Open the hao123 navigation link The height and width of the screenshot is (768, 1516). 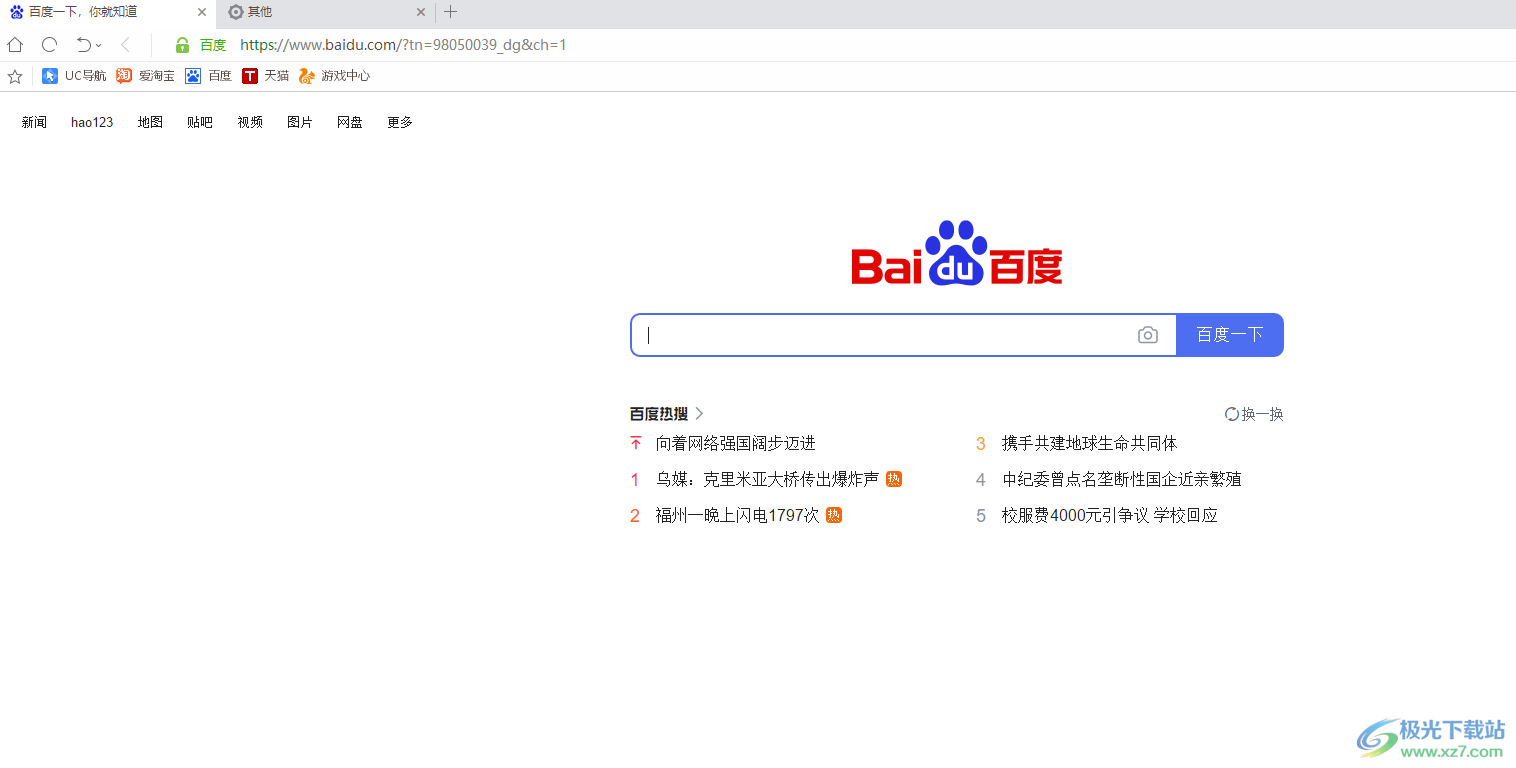[92, 122]
